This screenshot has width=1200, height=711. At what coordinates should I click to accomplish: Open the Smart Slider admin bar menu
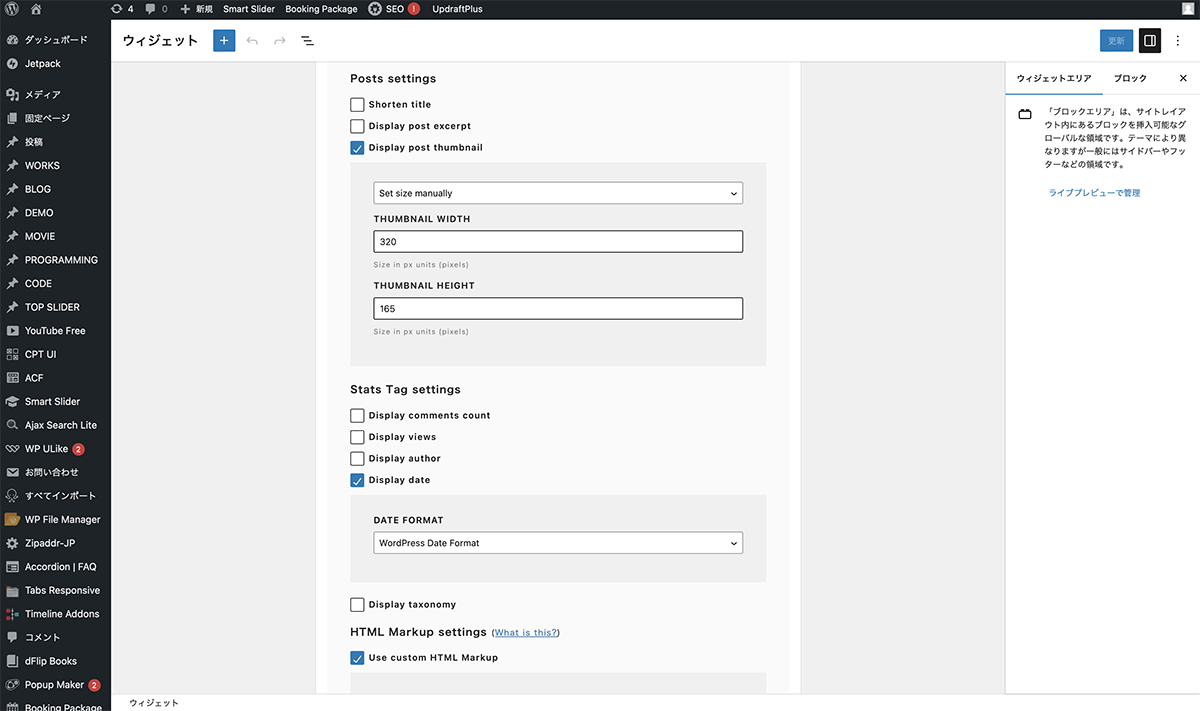click(249, 9)
